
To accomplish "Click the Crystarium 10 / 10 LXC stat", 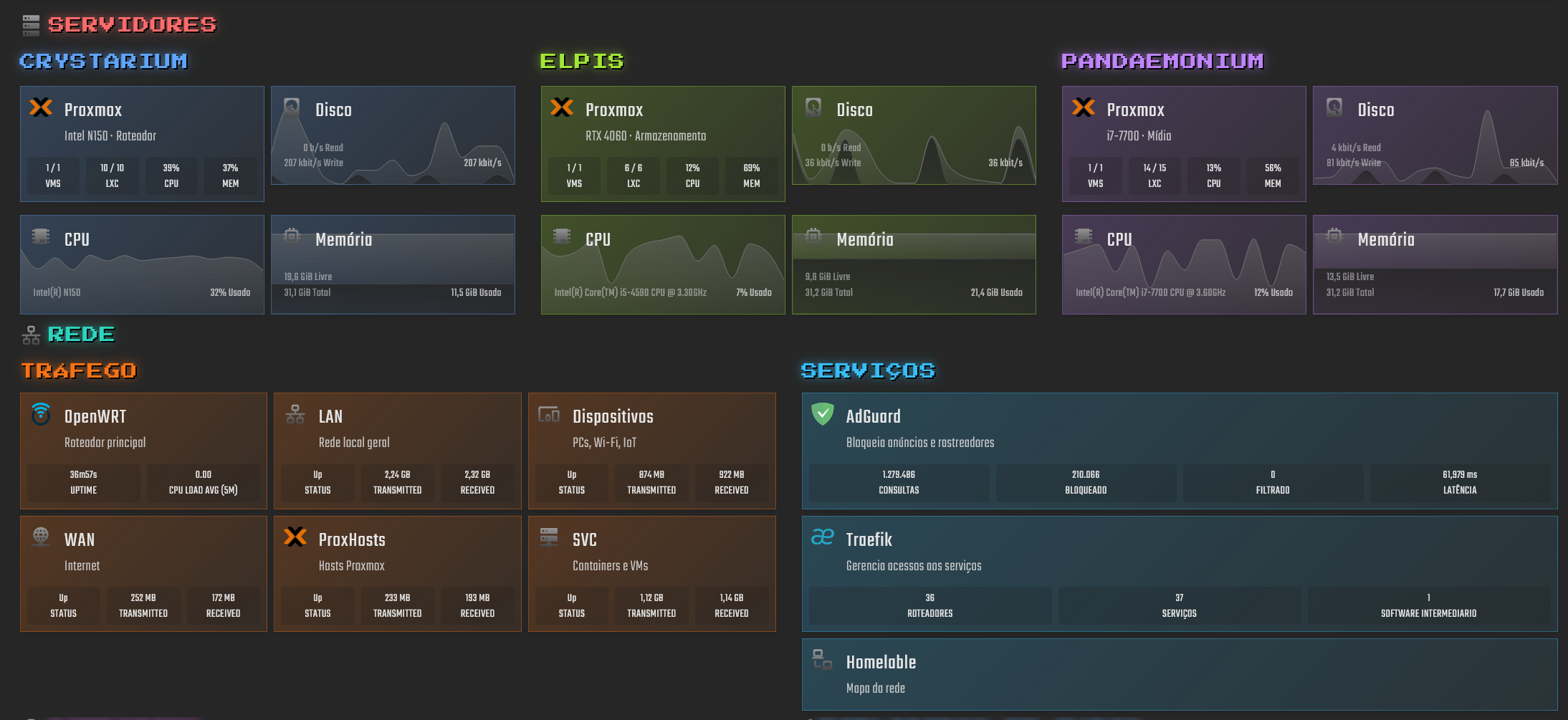I will 112,176.
